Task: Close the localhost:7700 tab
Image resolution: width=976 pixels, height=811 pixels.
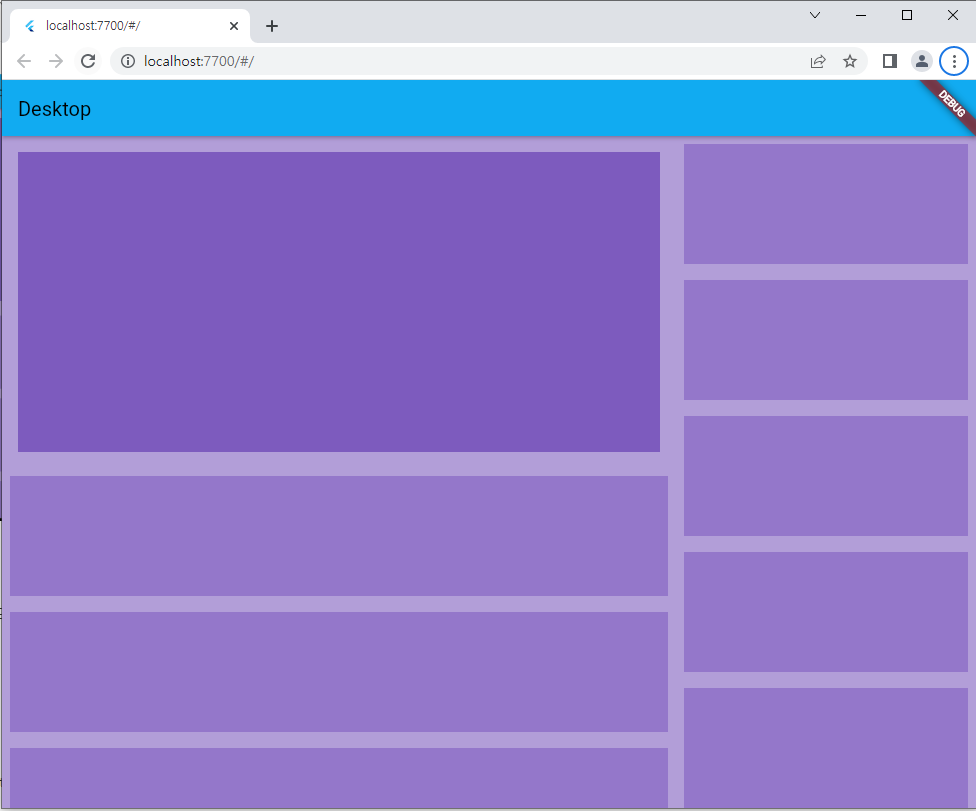Action: click(x=234, y=26)
